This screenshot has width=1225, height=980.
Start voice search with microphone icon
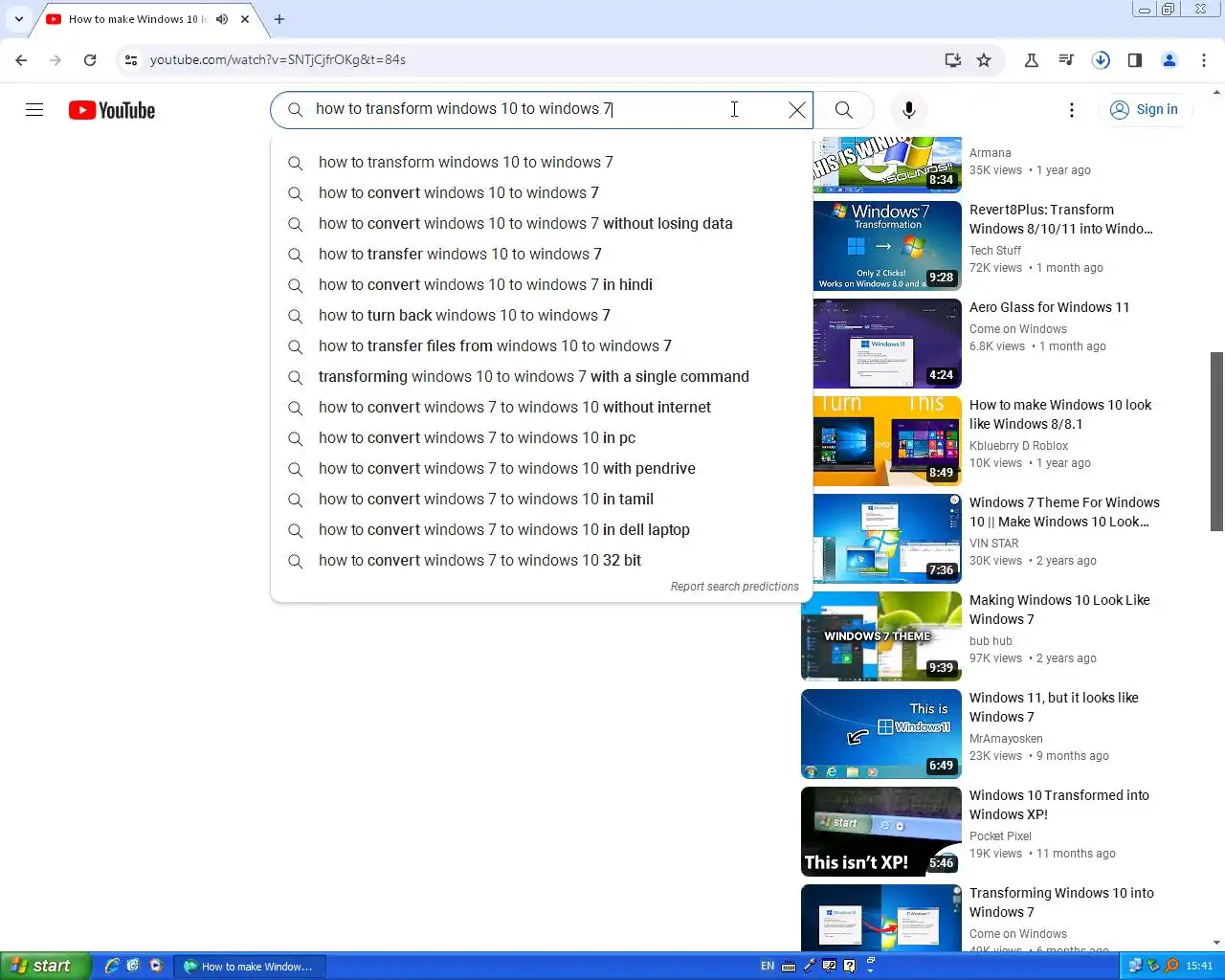point(909,110)
